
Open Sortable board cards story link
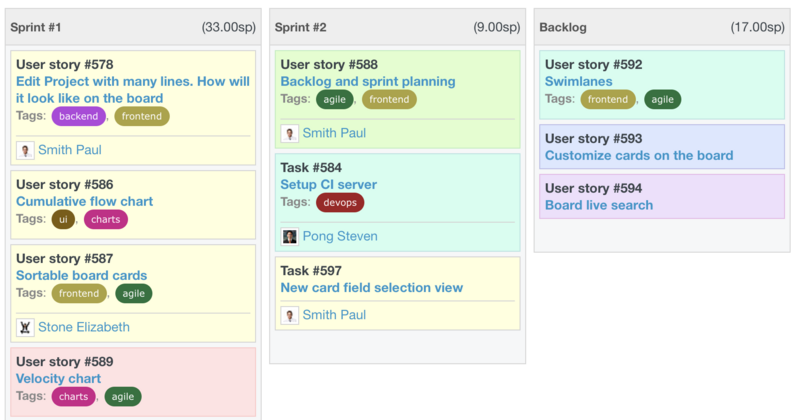coord(81,275)
